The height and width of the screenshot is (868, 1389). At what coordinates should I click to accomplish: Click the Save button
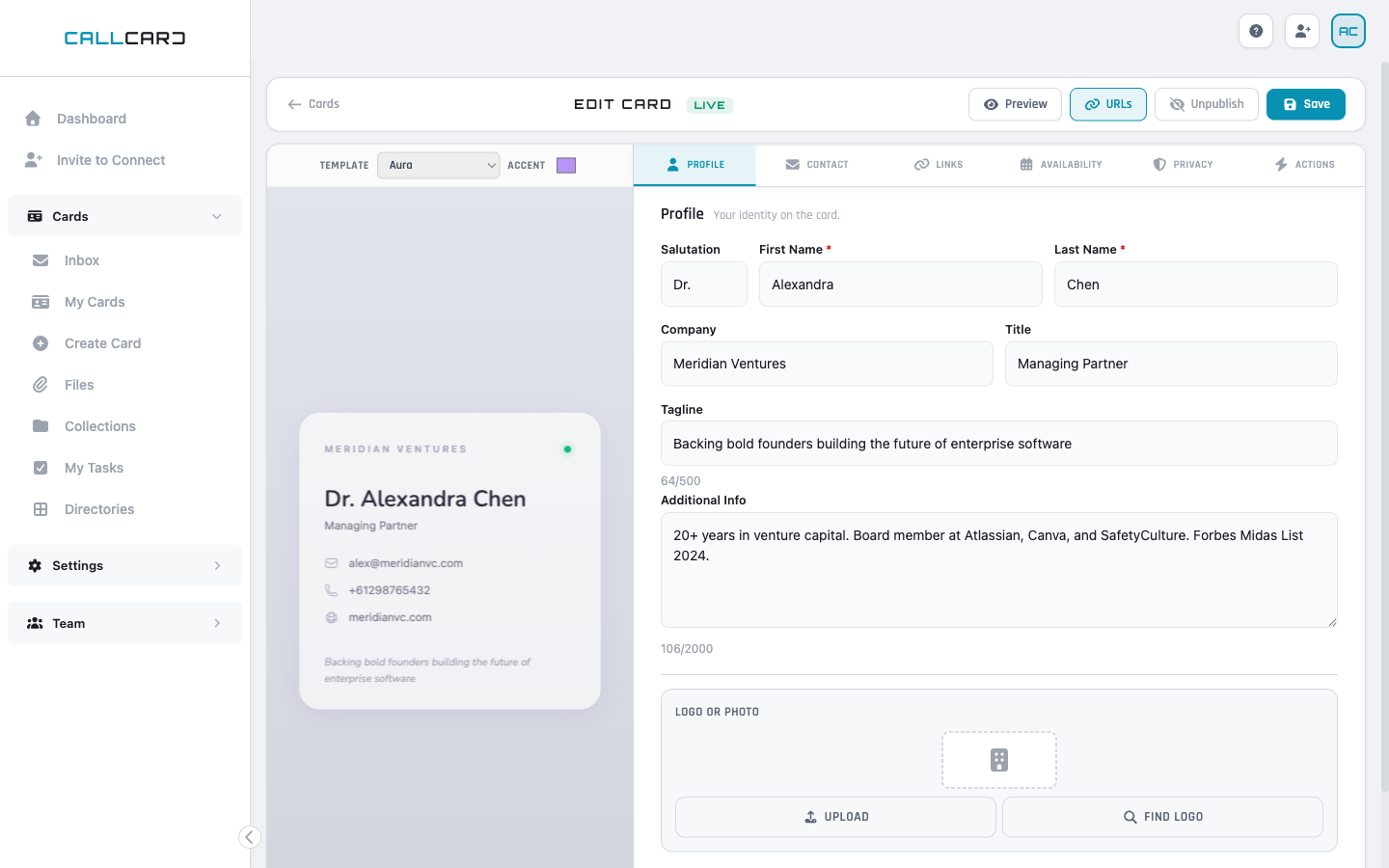point(1306,103)
